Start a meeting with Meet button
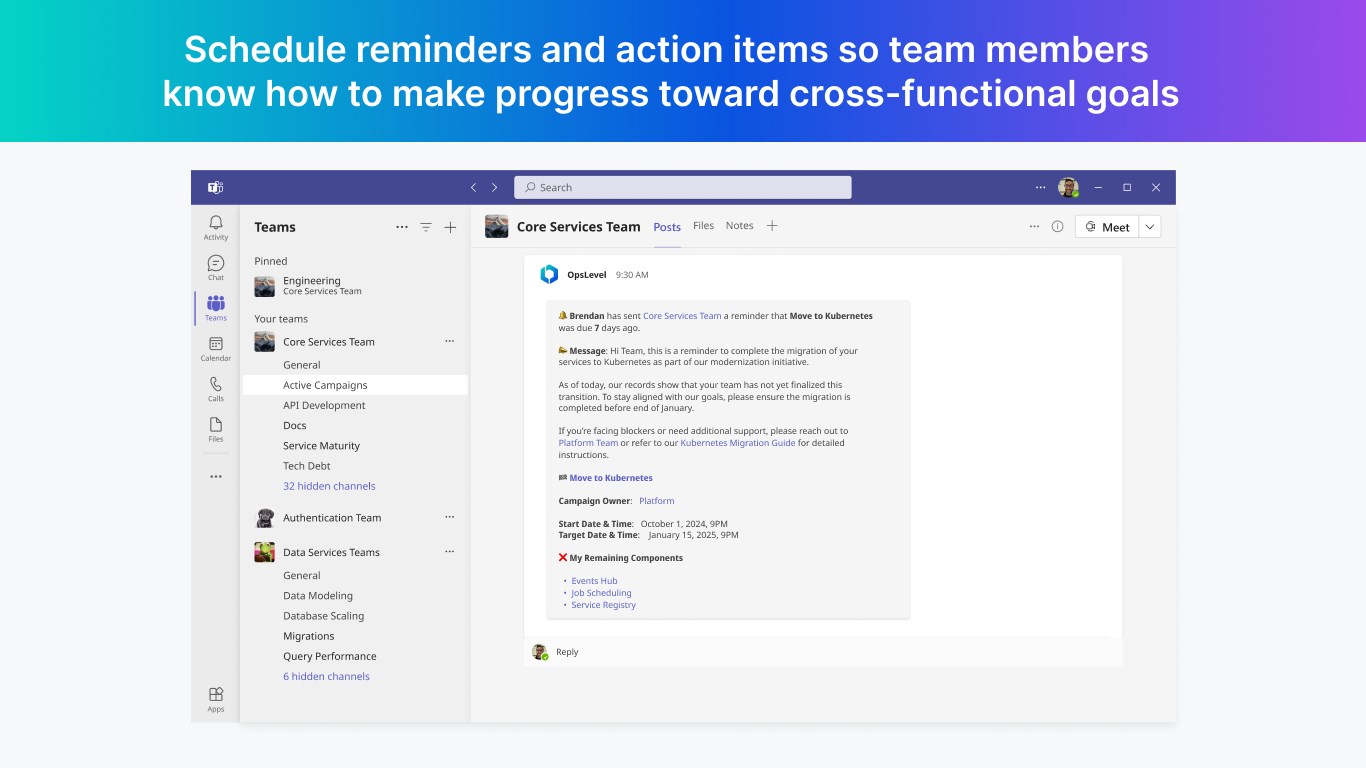The image size is (1366, 768). coord(1108,227)
